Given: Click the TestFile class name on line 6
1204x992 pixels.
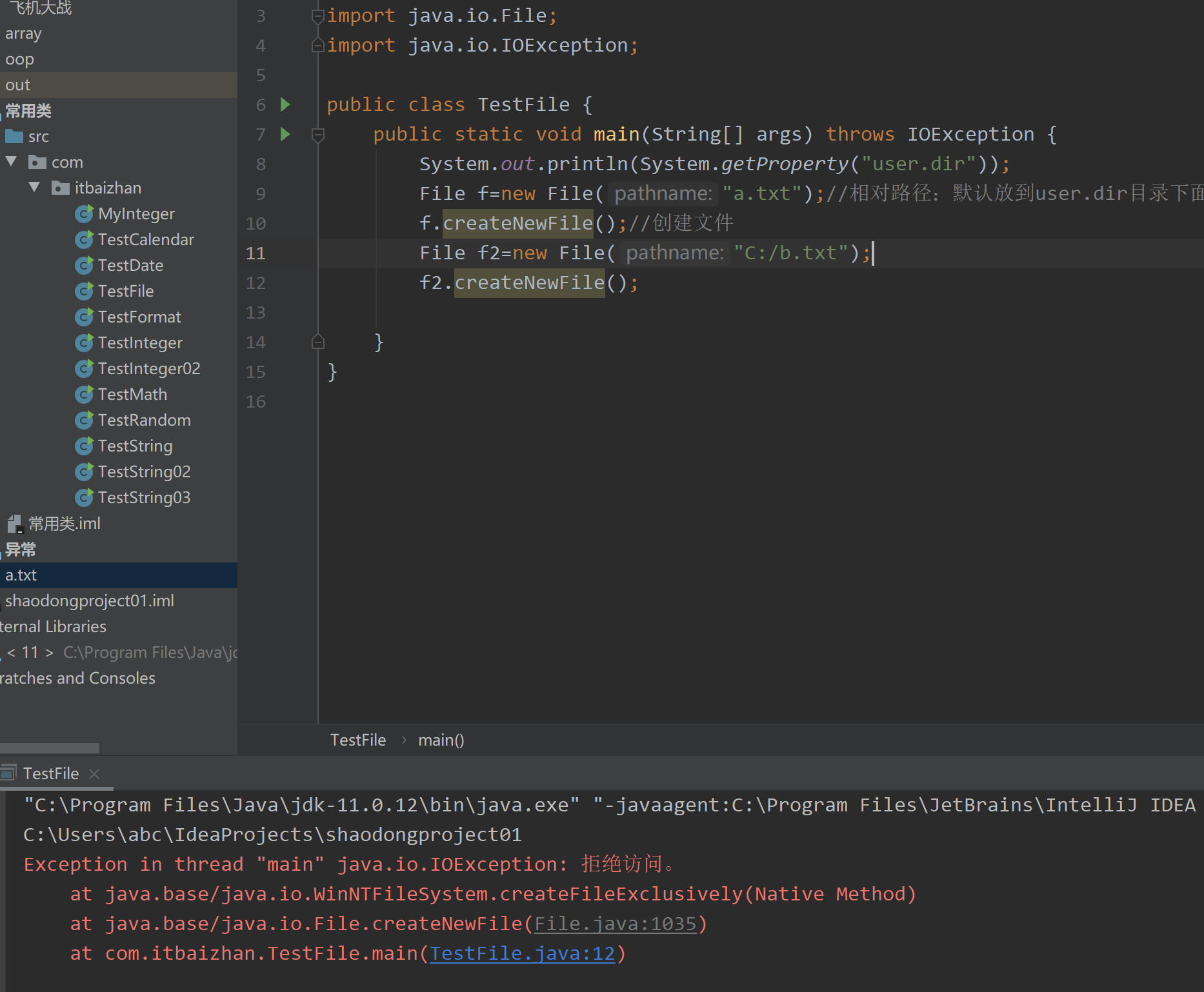Looking at the screenshot, I should (x=524, y=104).
